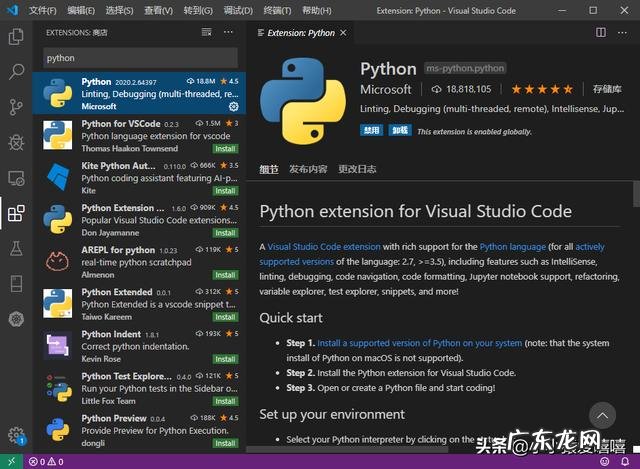Click the Microsoft publisher name
640x469 pixels.
(386, 89)
